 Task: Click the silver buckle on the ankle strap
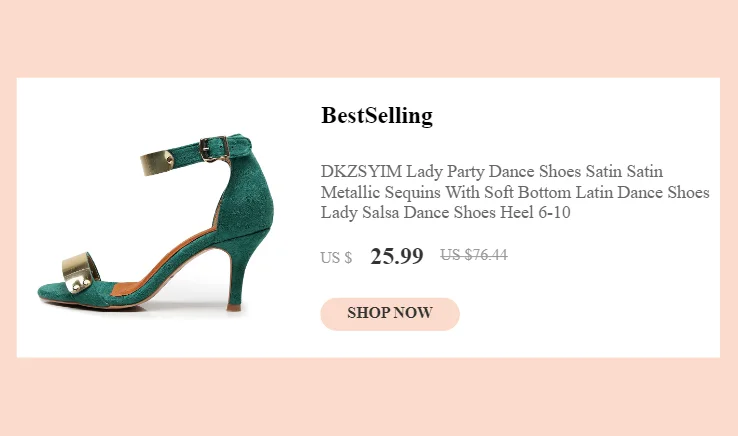208,149
